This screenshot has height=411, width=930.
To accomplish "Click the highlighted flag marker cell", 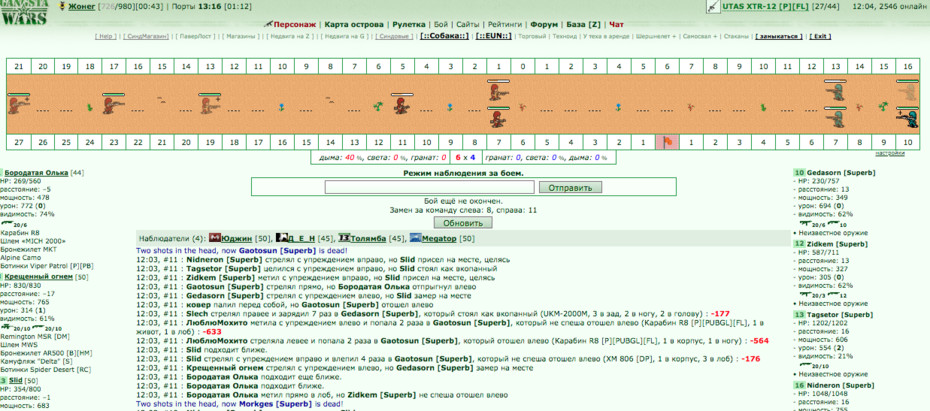I will [x=667, y=142].
